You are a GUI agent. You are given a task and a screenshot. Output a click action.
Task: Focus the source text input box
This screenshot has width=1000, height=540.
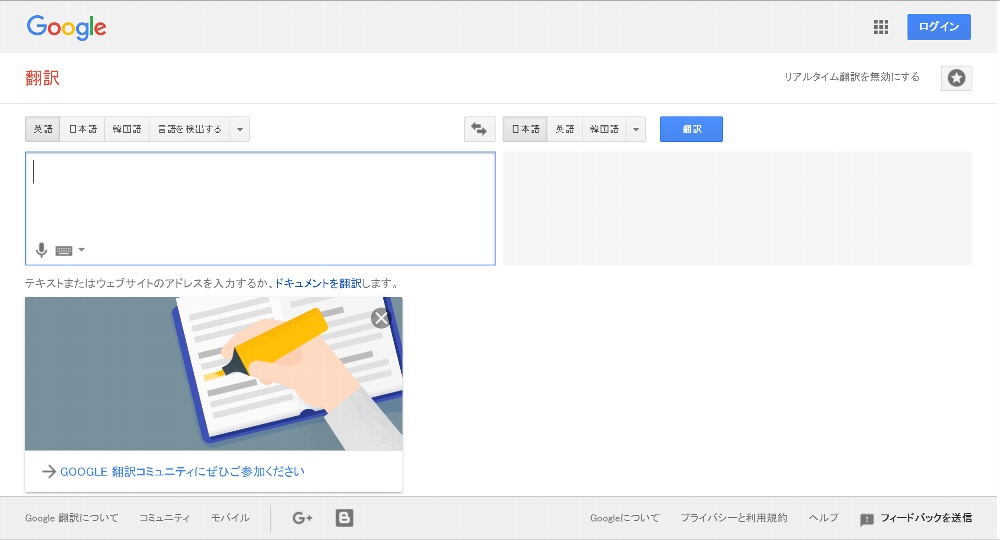click(260, 208)
